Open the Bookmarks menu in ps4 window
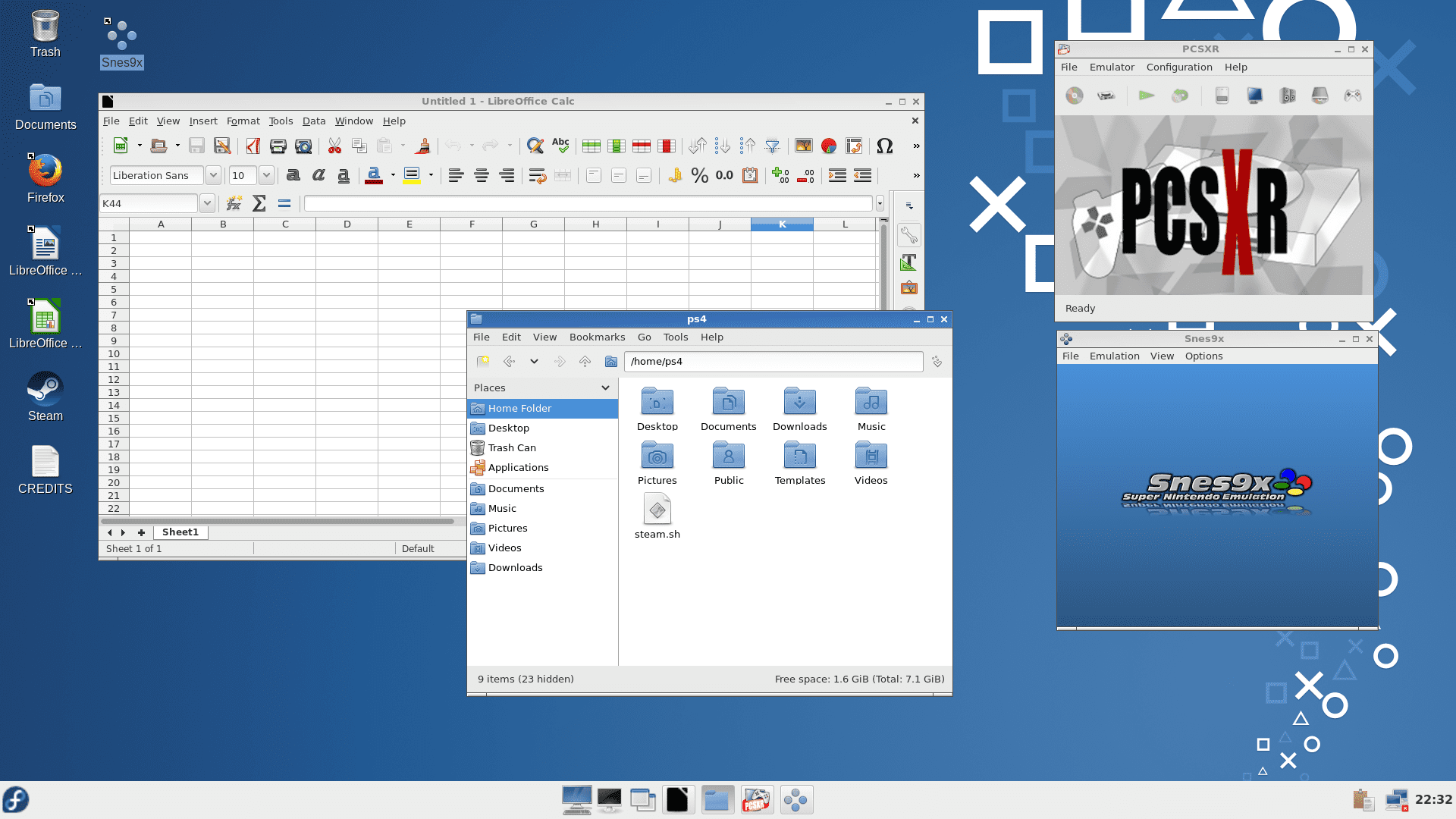This screenshot has width=1456, height=819. (x=597, y=337)
